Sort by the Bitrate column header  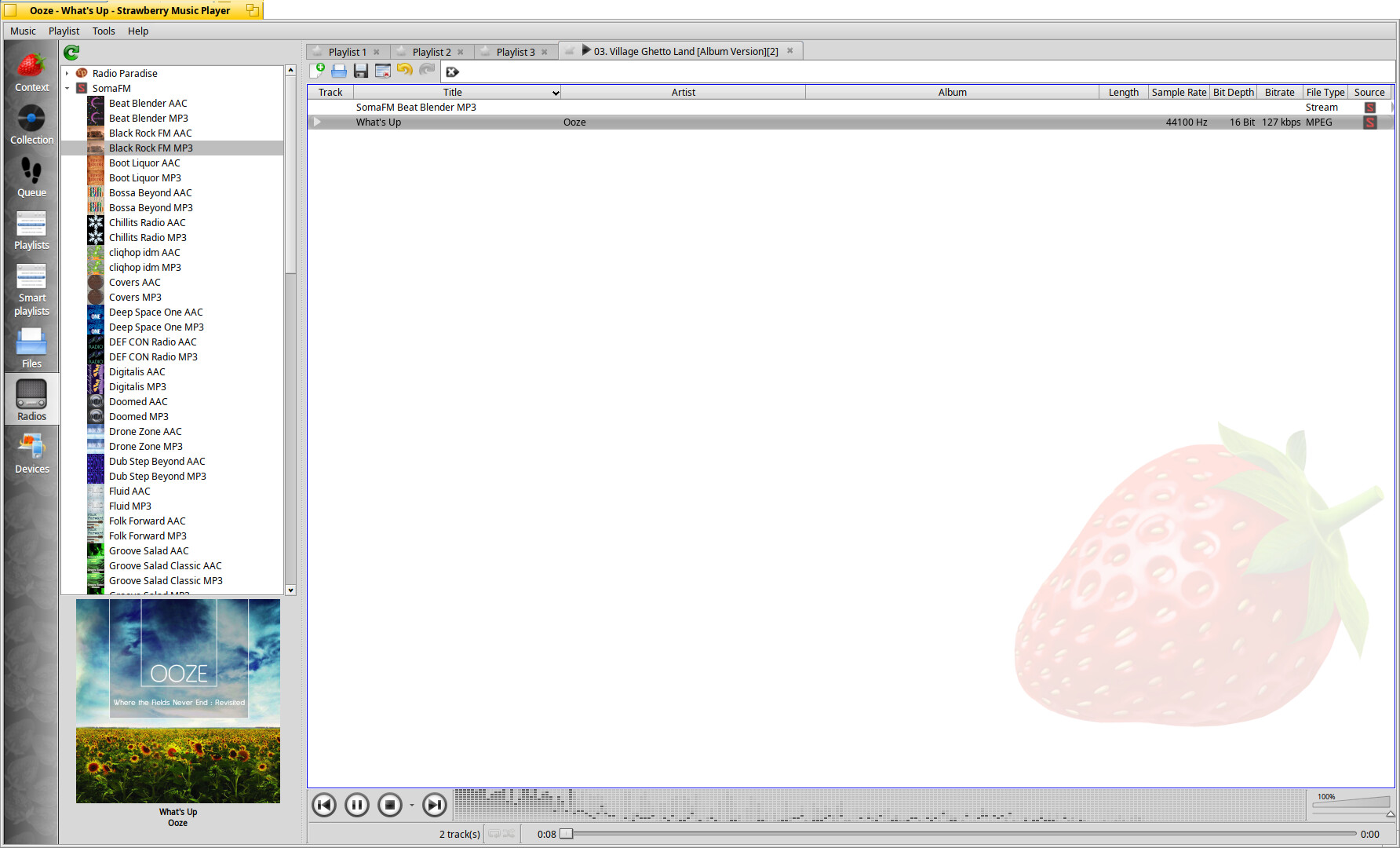pos(1280,93)
